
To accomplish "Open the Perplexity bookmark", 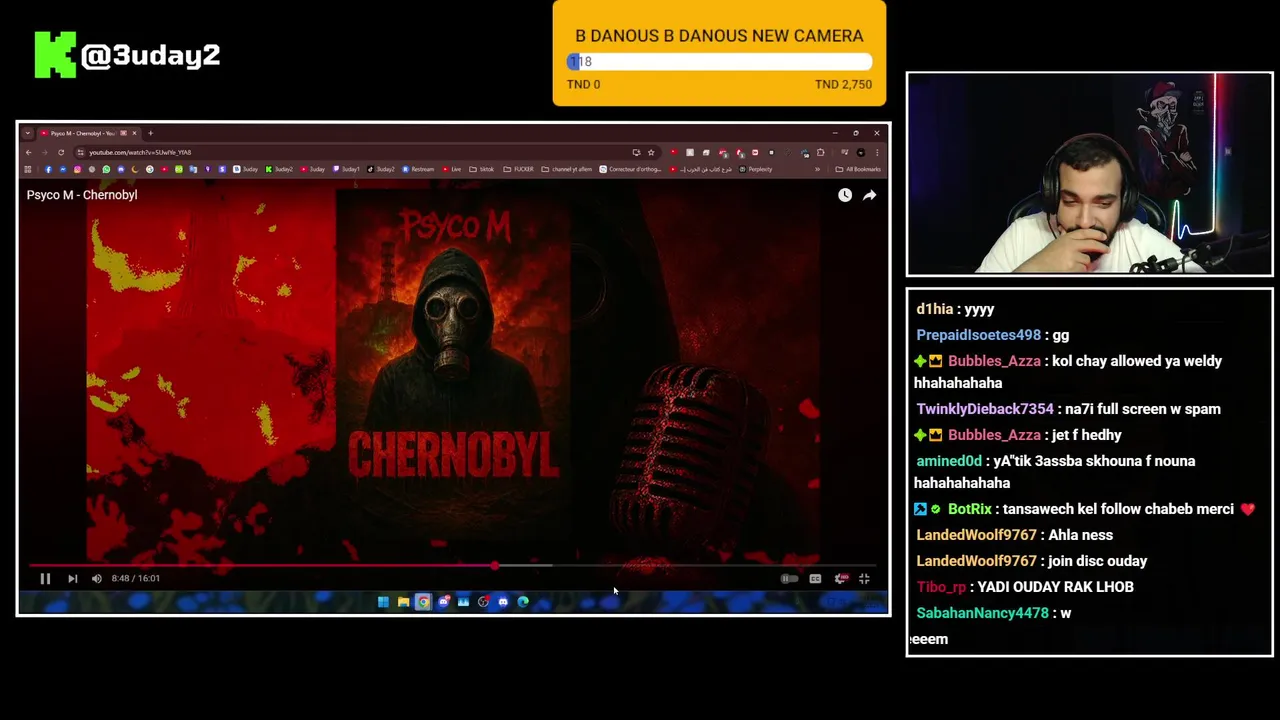I will click(756, 169).
